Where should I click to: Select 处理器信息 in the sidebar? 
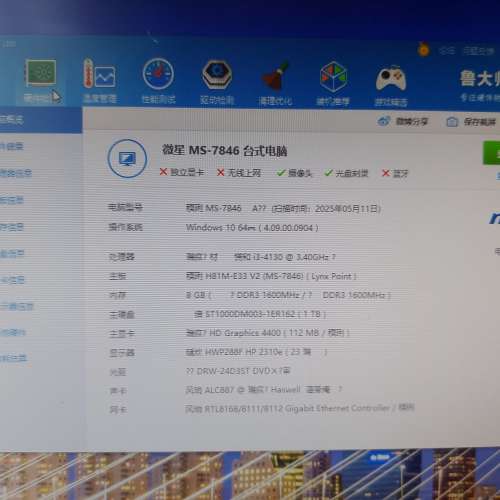tap(16, 173)
